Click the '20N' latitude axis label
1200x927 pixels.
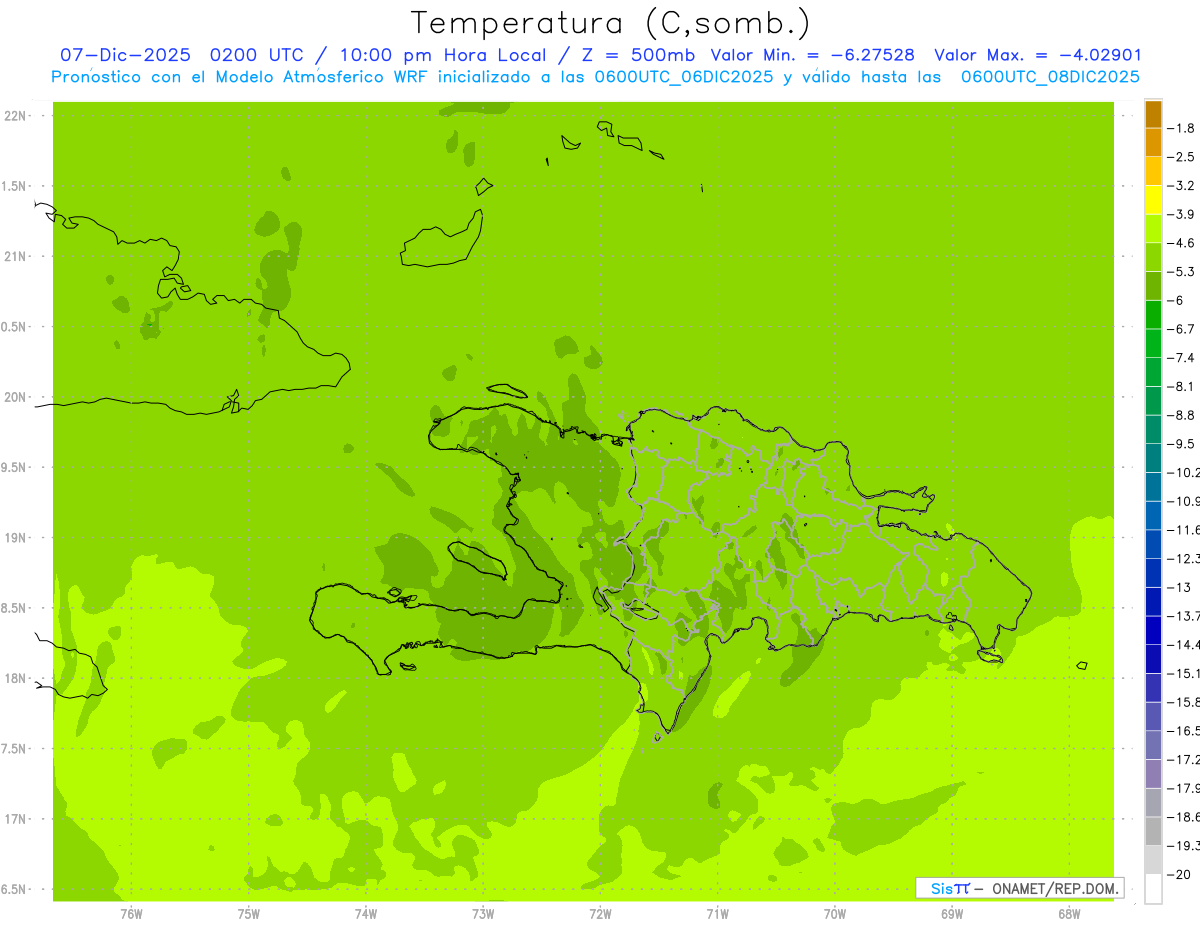tap(16, 397)
